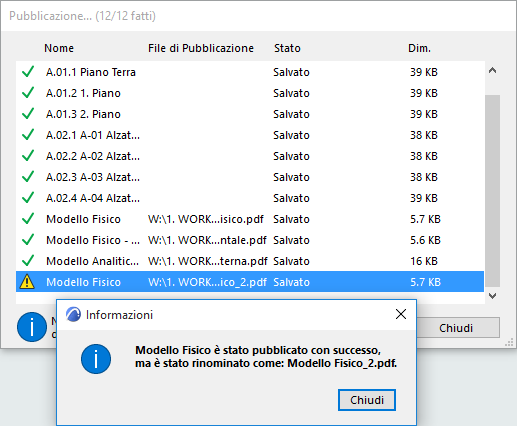Click the Informazioni message text
The height and width of the screenshot is (426, 517).
click(266, 356)
